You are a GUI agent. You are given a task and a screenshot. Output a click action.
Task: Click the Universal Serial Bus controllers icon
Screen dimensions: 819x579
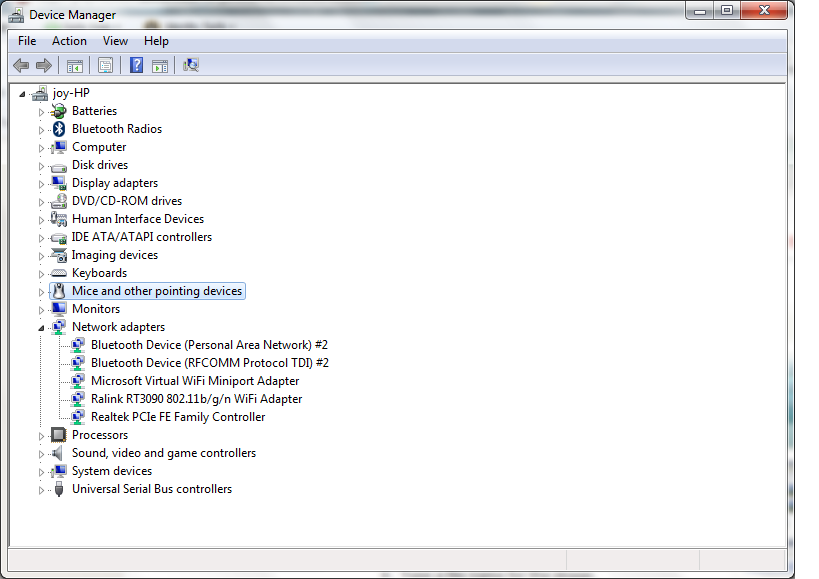pos(59,489)
